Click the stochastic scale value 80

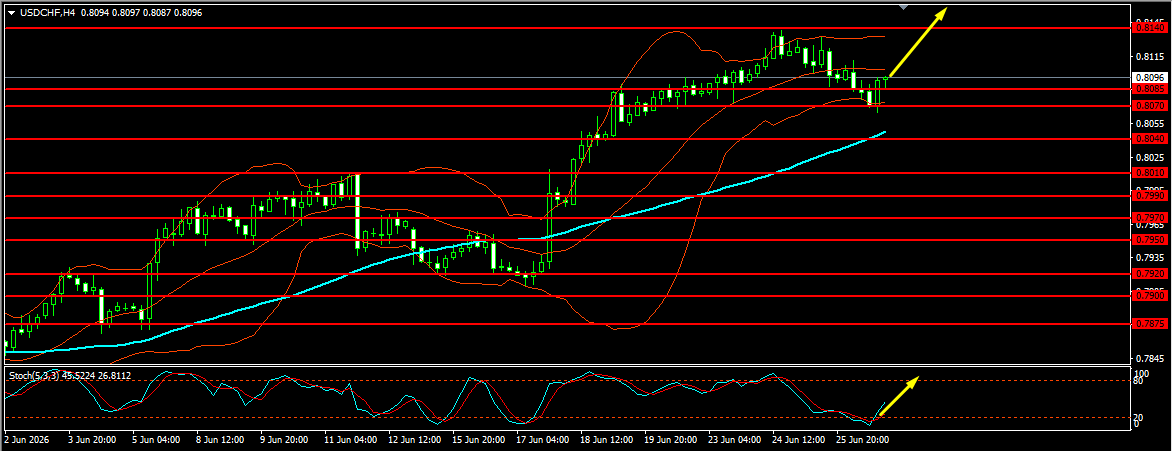coord(1139,381)
